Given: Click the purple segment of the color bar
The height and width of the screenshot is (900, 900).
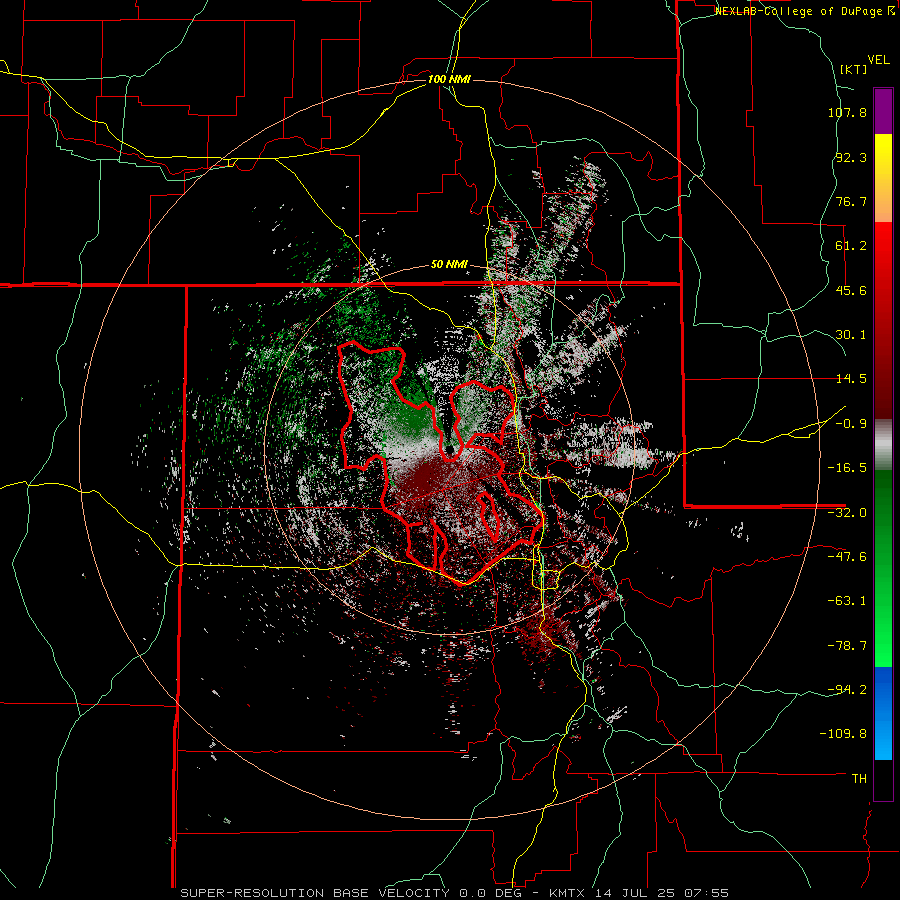Looking at the screenshot, I should [883, 112].
